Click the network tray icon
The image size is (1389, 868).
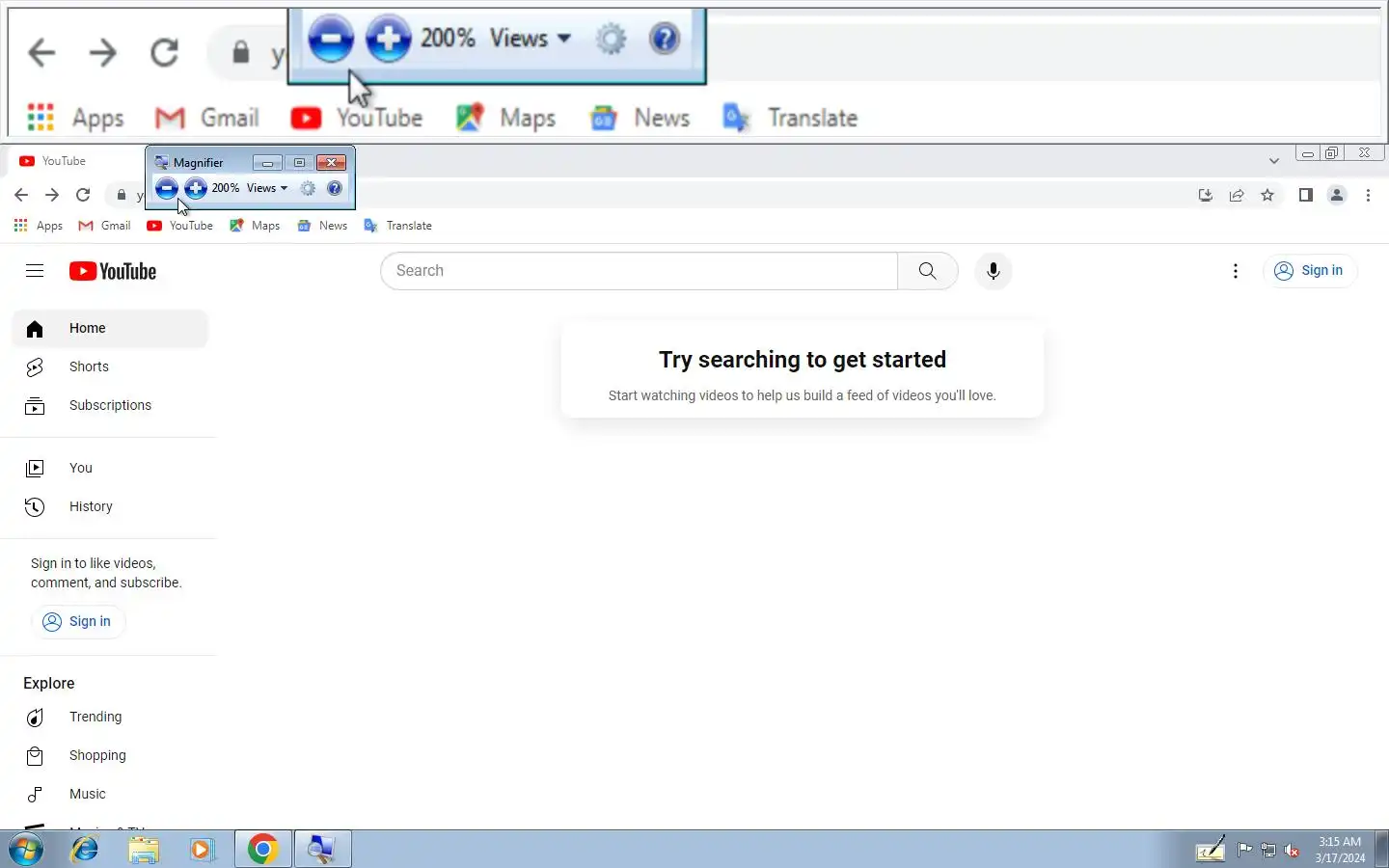tap(1268, 850)
